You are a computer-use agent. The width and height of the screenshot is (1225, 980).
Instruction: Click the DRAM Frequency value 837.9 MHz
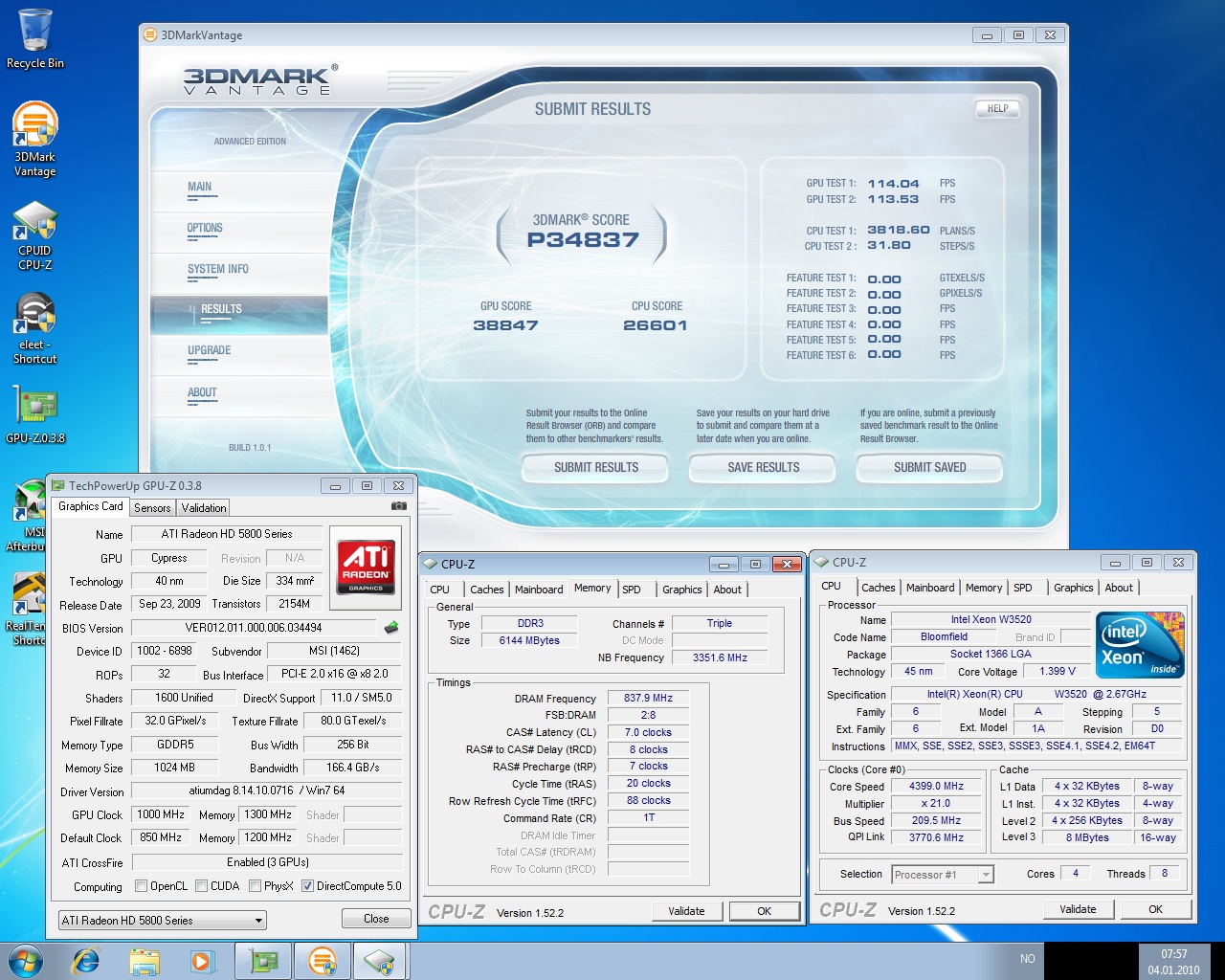(648, 698)
